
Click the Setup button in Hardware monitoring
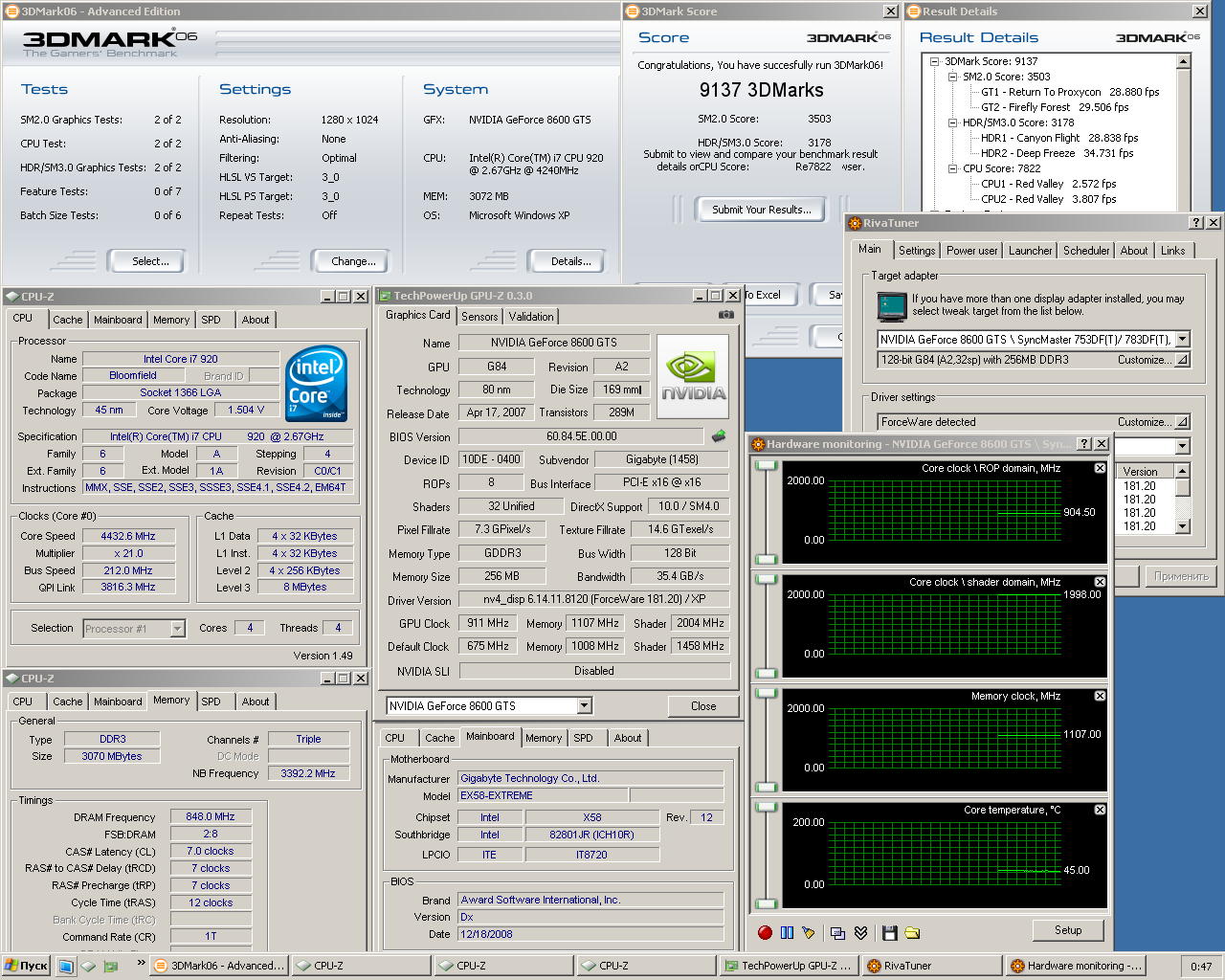coord(1068,930)
